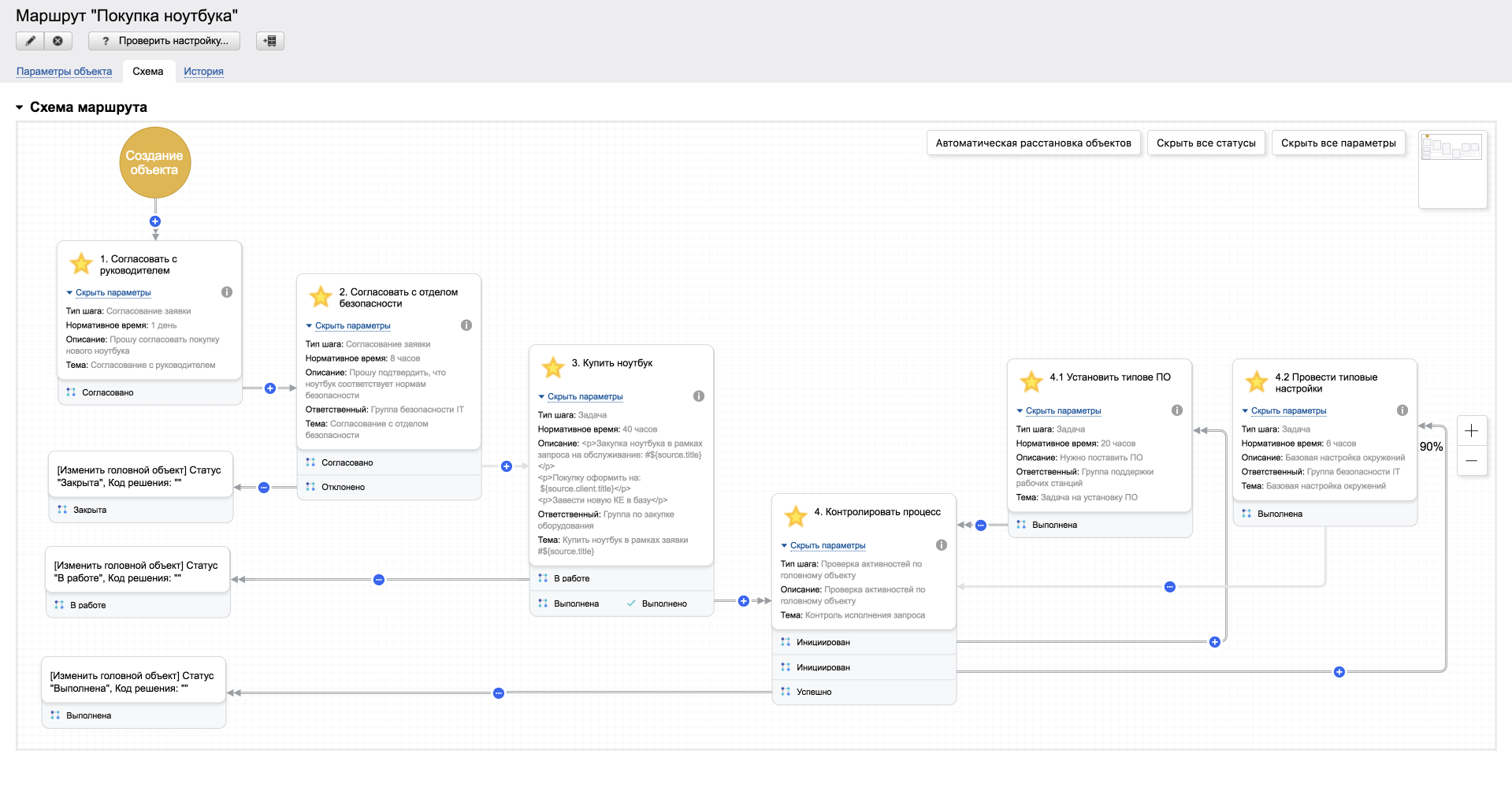Click the pencil edit icon
This screenshot has height=802, width=1512.
[x=30, y=41]
